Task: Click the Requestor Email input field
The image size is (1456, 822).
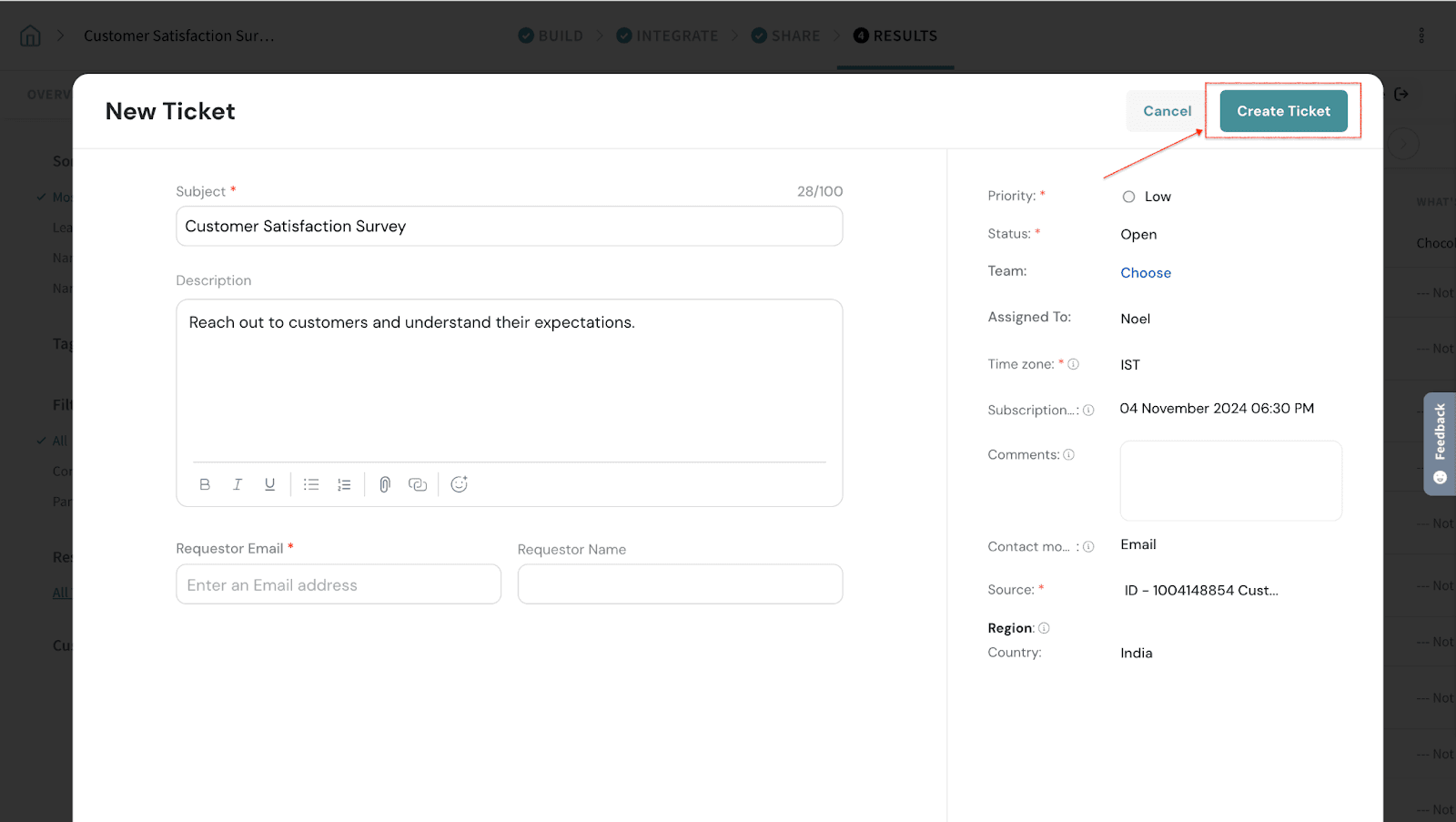Action: click(339, 585)
